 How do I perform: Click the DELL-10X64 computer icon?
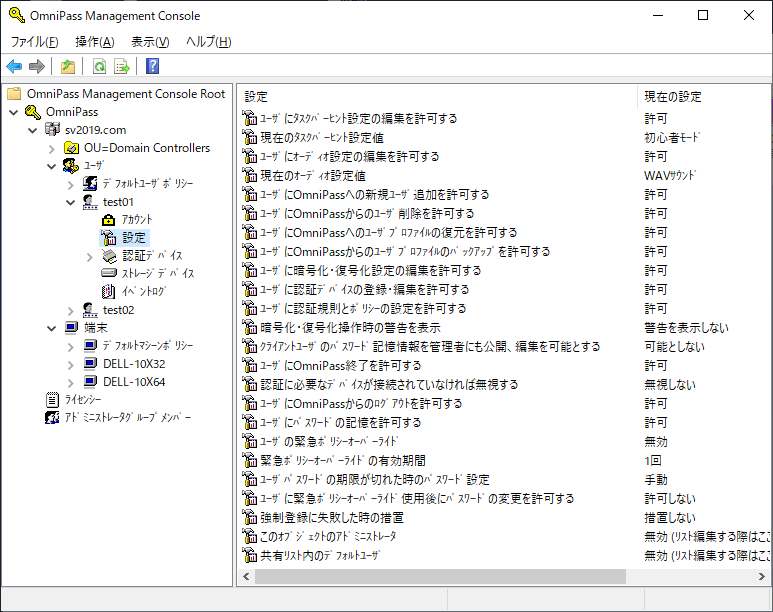click(x=90, y=382)
